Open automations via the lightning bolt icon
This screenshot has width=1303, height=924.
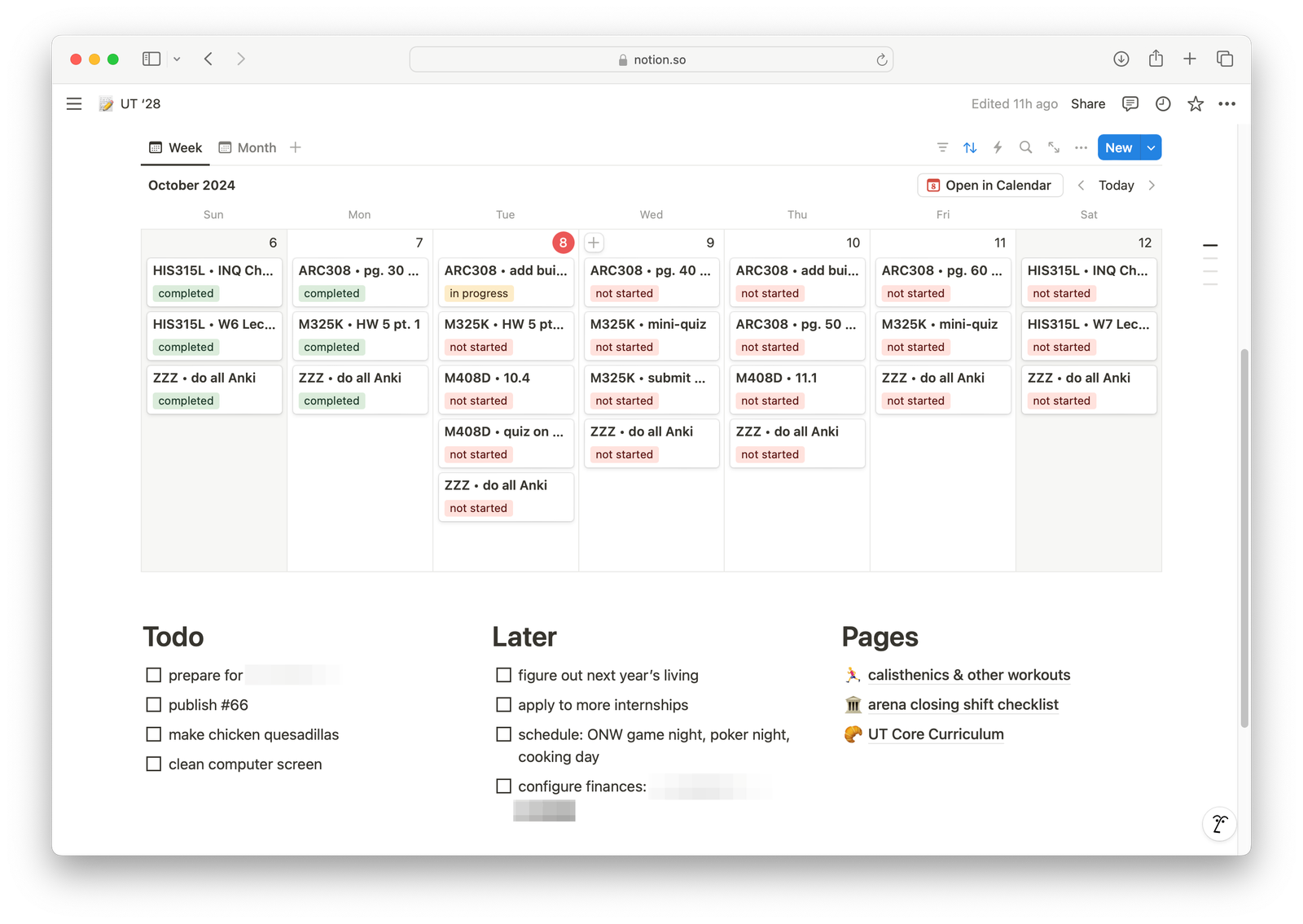pos(998,147)
